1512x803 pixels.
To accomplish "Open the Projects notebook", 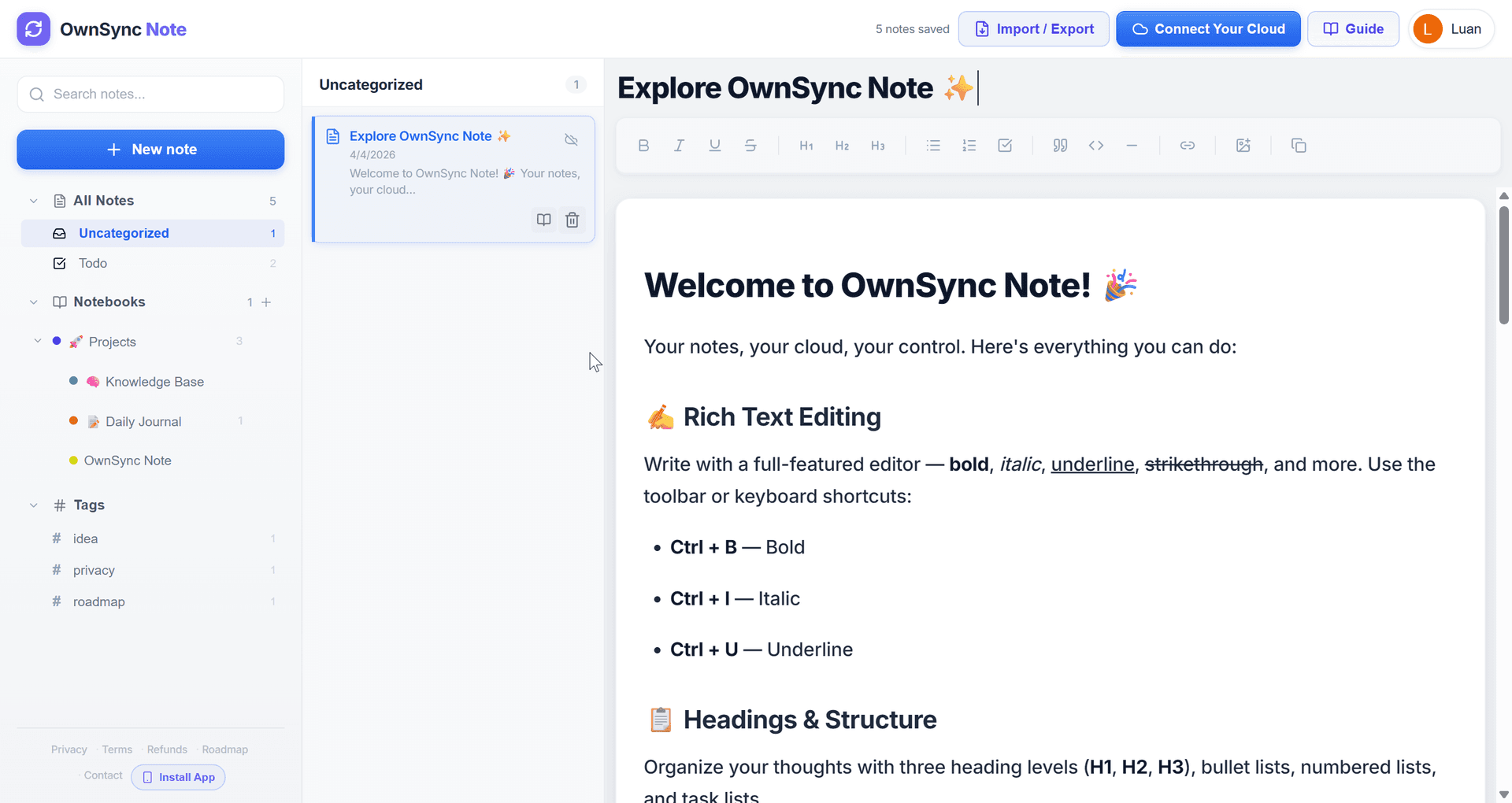I will [113, 342].
